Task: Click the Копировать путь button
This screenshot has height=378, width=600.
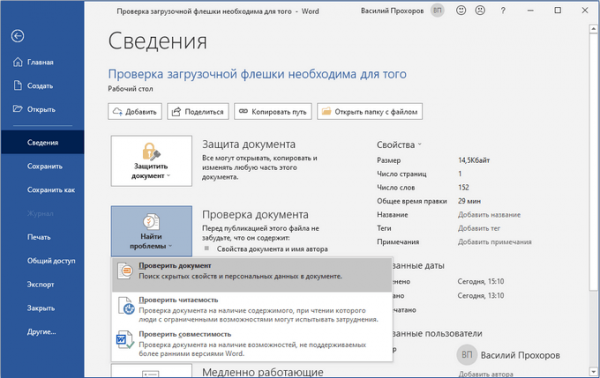Action: click(273, 112)
